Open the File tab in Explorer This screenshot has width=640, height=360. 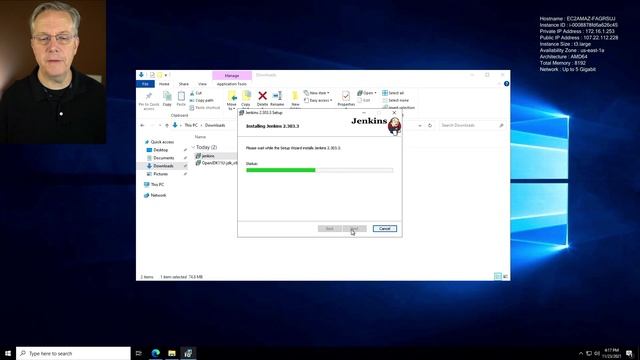145,84
